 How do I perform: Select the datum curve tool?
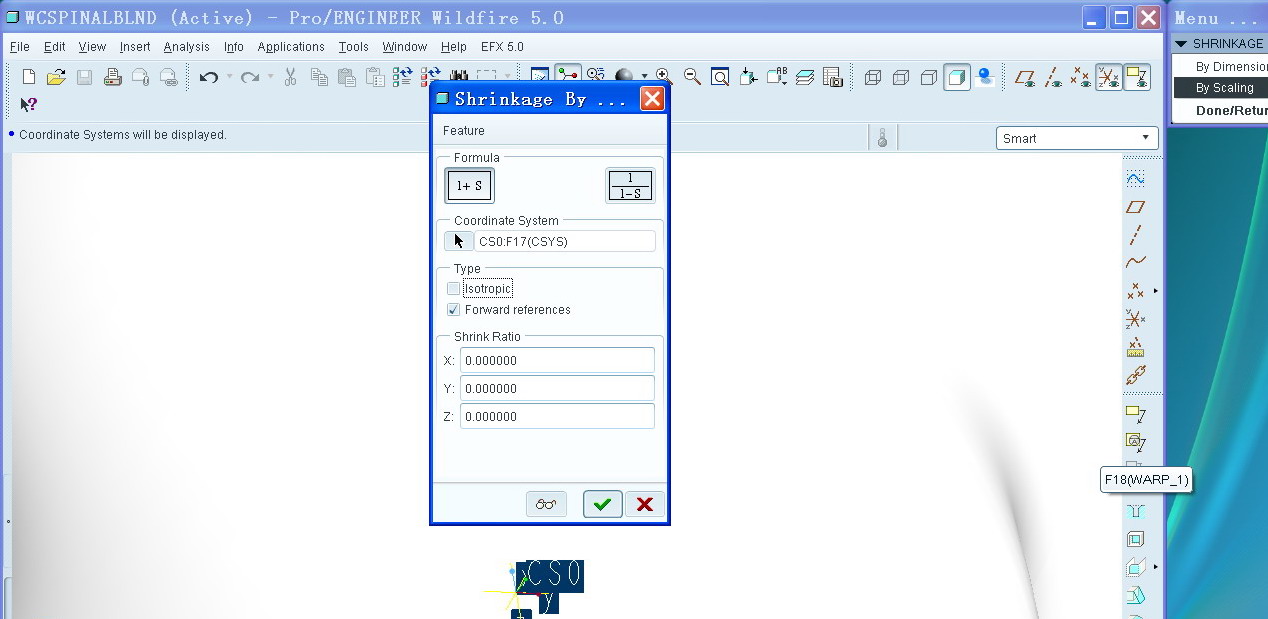(x=1135, y=262)
